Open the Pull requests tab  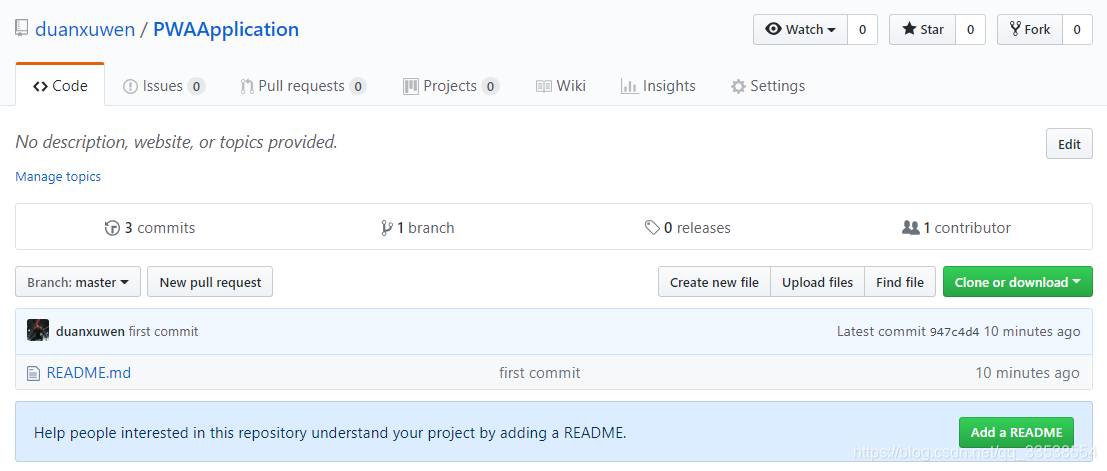(303, 86)
